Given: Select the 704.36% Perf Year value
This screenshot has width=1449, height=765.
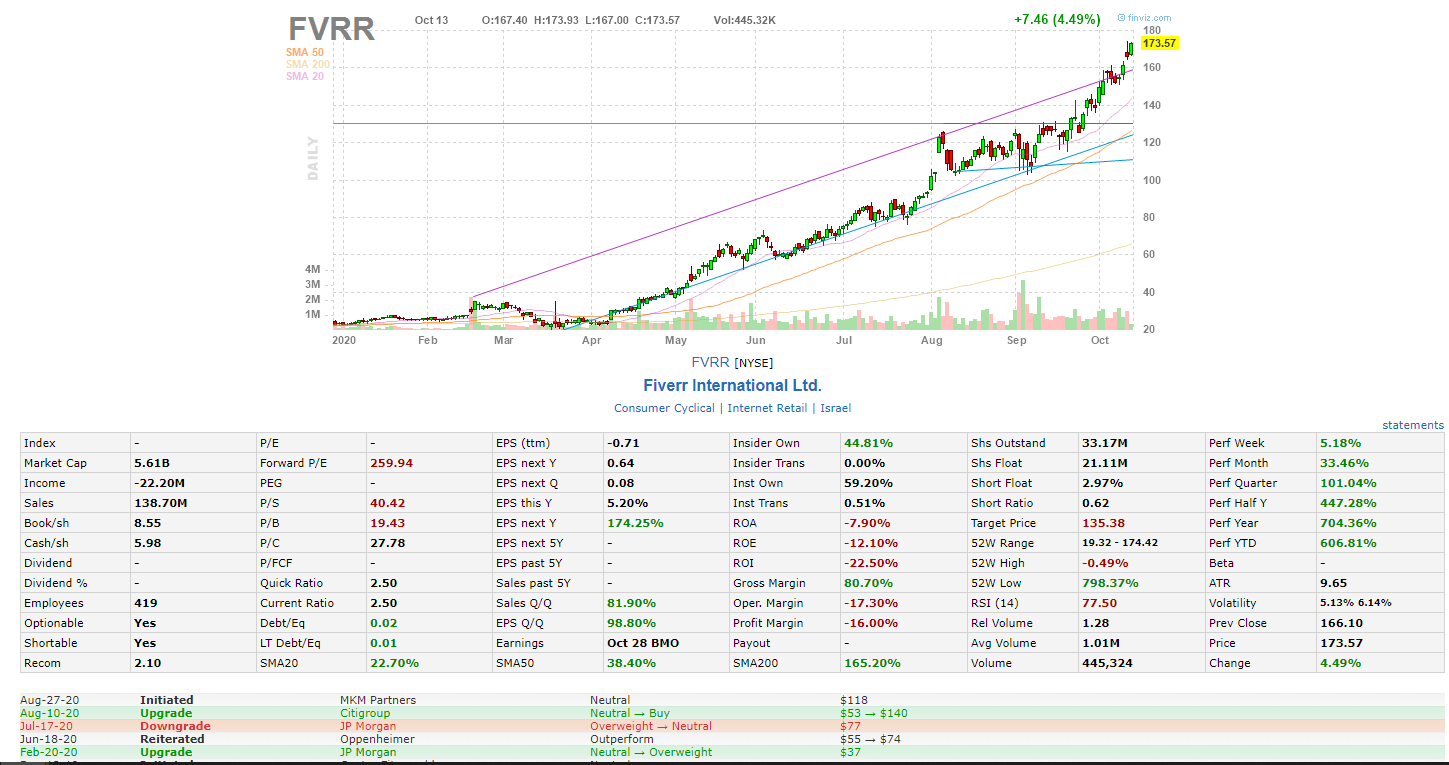Looking at the screenshot, I should (x=1348, y=523).
